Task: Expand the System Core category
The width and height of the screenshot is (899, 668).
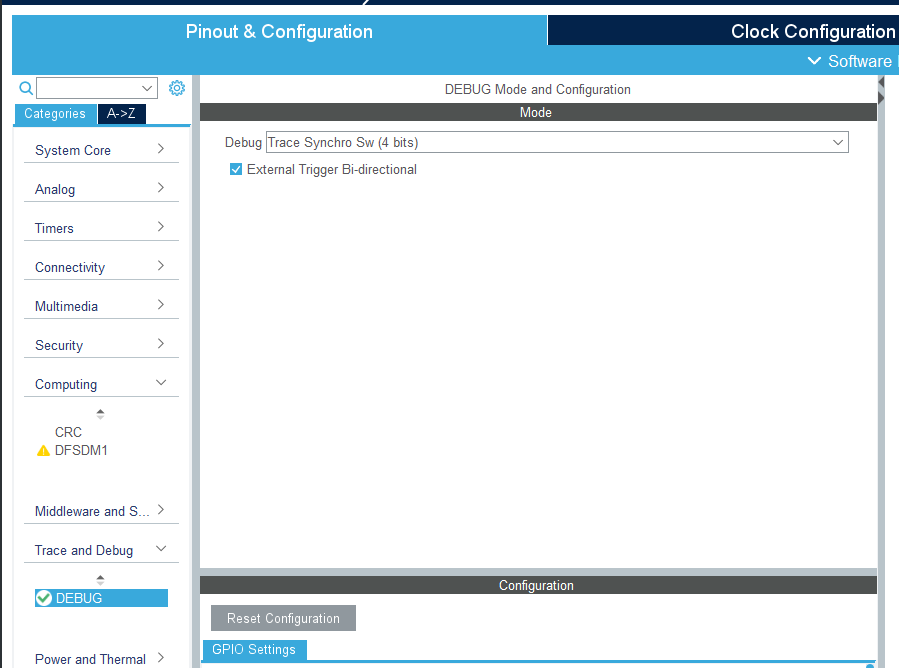Action: point(101,150)
